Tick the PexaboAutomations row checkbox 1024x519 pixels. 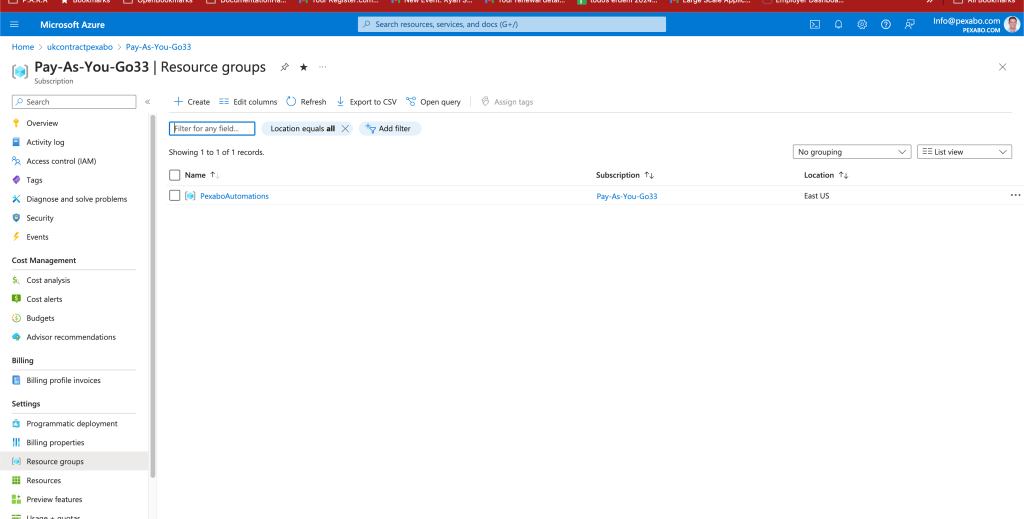click(174, 195)
